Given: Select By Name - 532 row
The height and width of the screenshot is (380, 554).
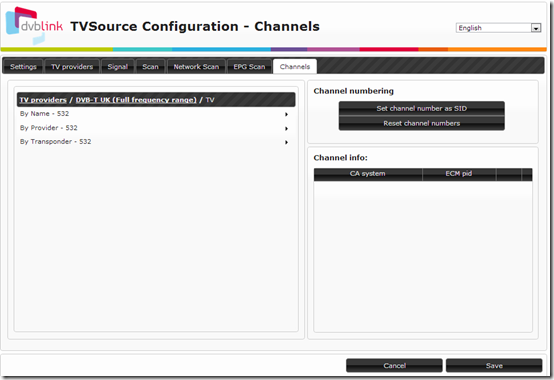Looking at the screenshot, I should click(156, 114).
